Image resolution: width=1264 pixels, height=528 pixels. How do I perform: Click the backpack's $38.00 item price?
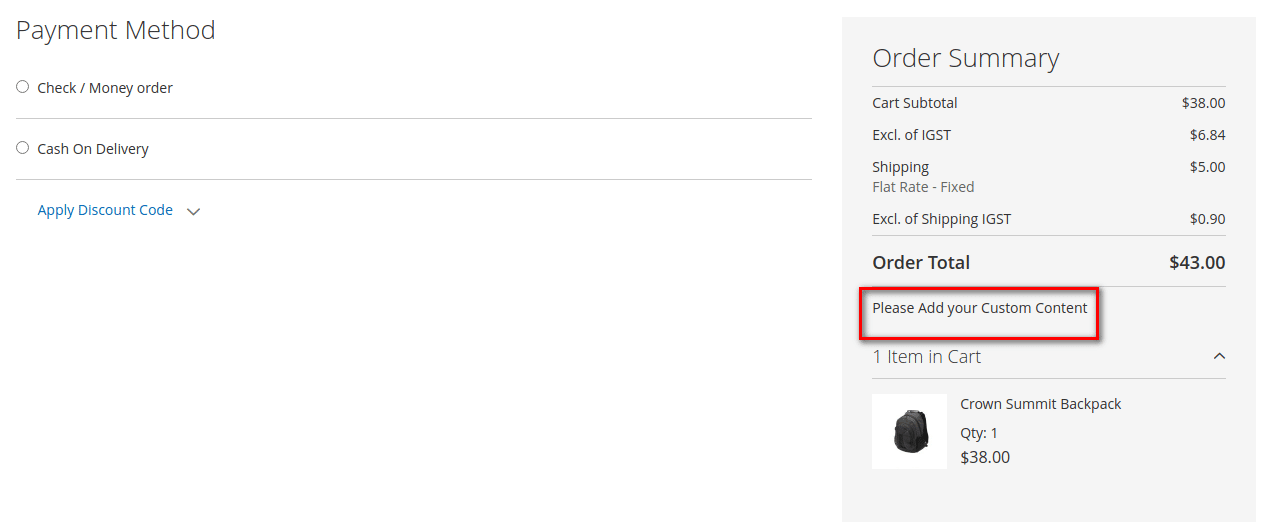(985, 457)
